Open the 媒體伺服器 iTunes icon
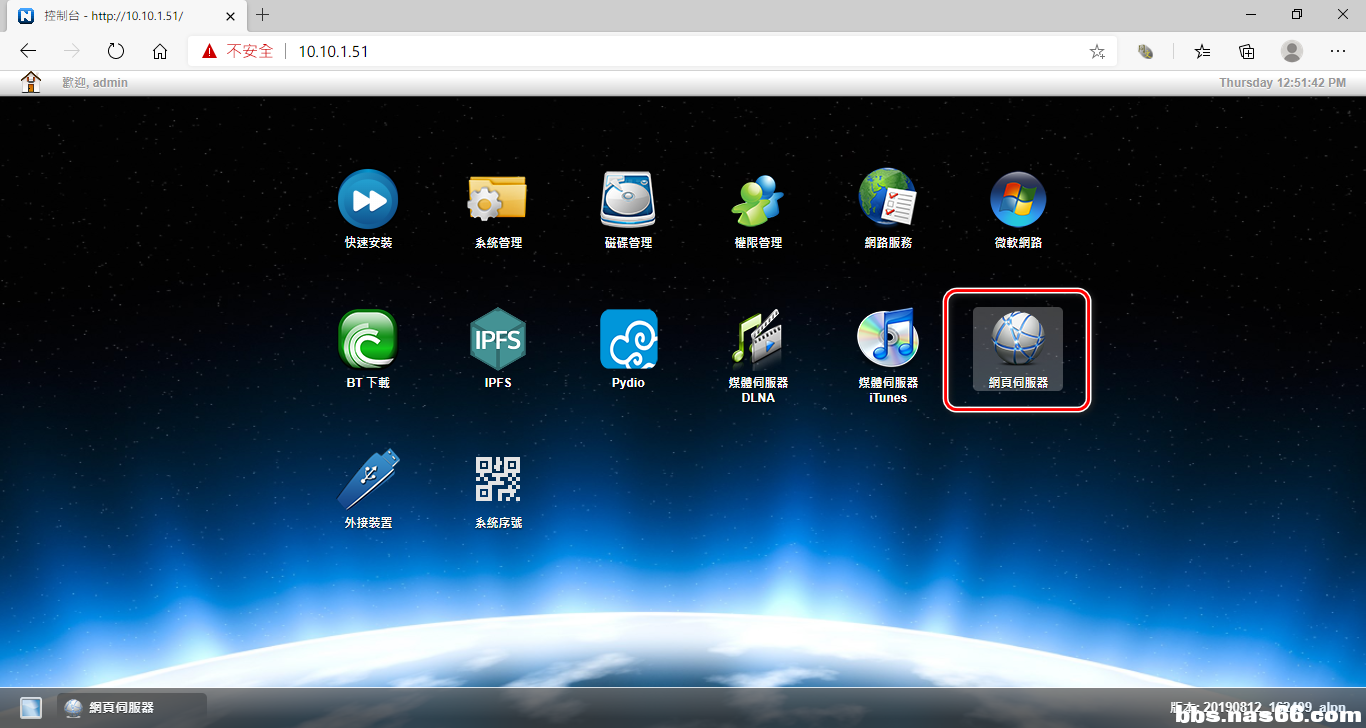This screenshot has width=1366, height=728. pos(888,339)
